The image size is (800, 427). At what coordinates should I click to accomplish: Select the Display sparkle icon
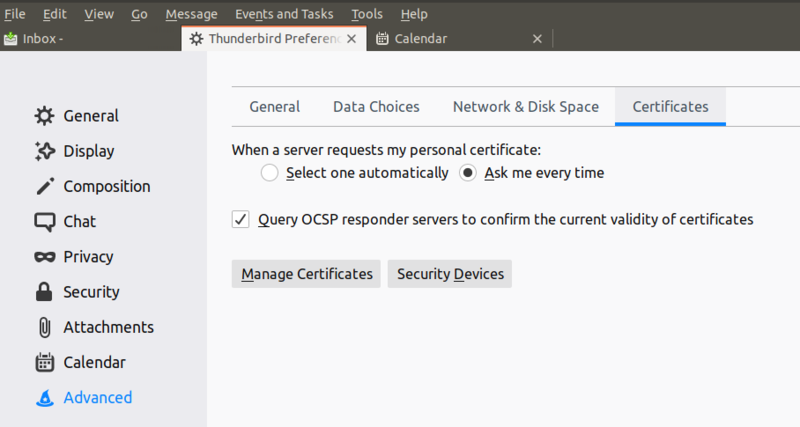click(44, 151)
